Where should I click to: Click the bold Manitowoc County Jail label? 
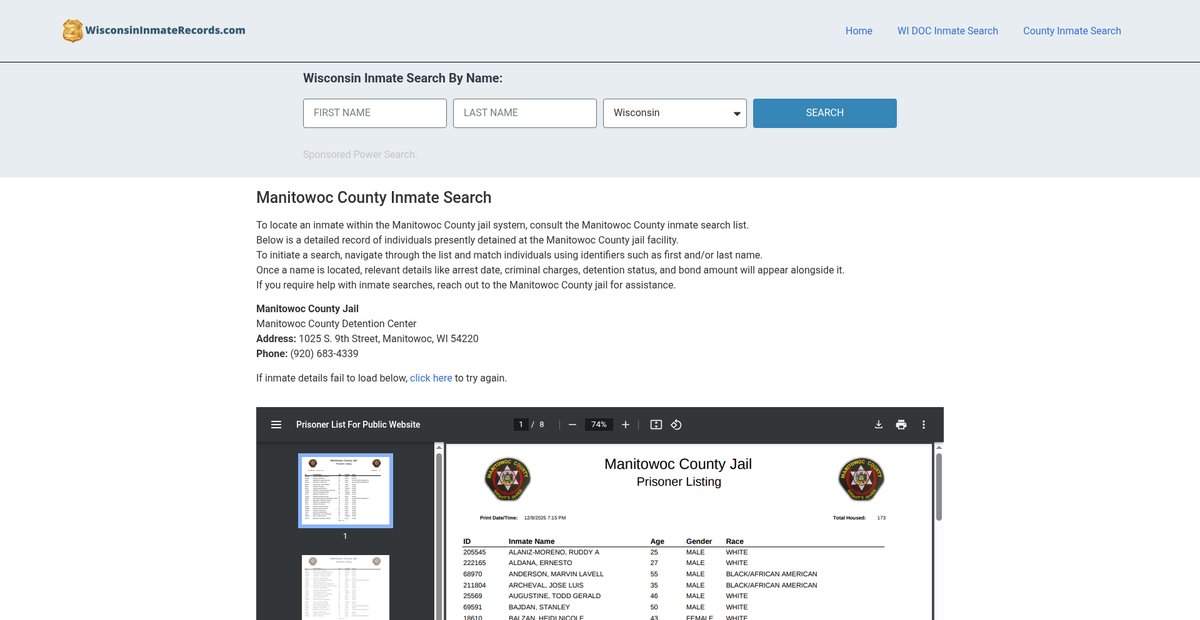[307, 309]
